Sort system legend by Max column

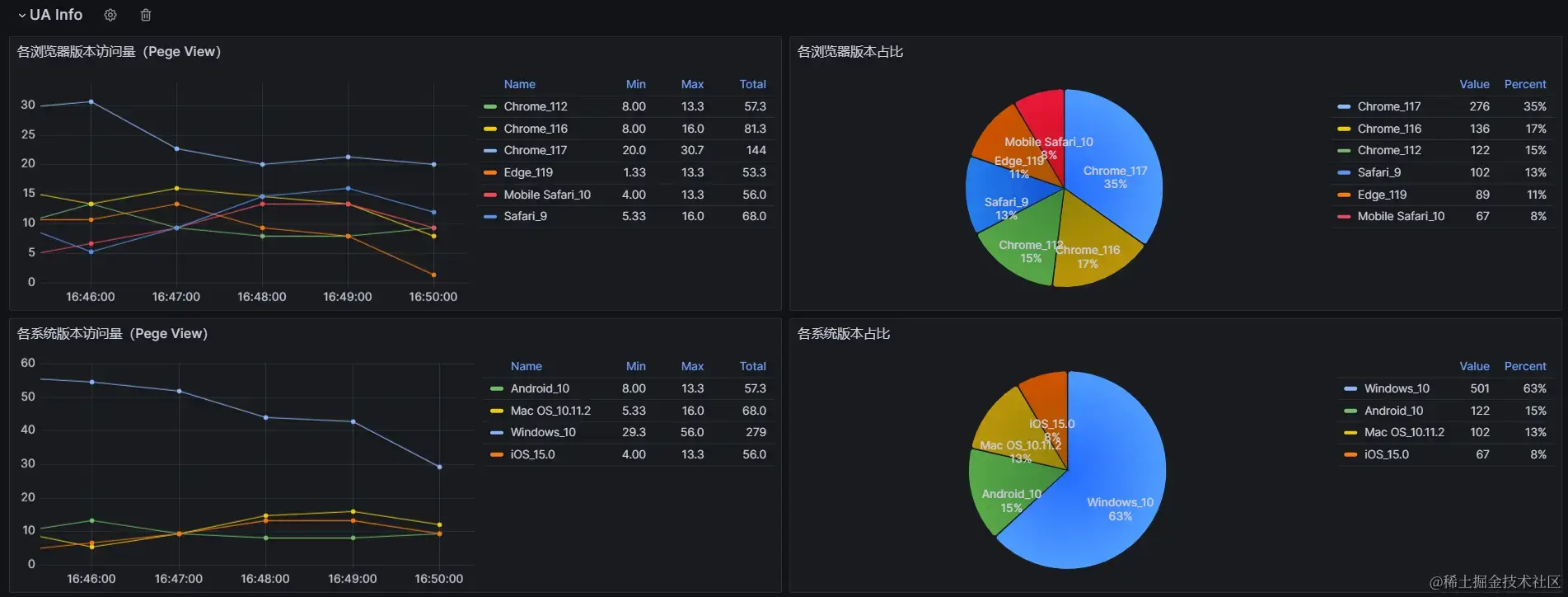click(691, 366)
